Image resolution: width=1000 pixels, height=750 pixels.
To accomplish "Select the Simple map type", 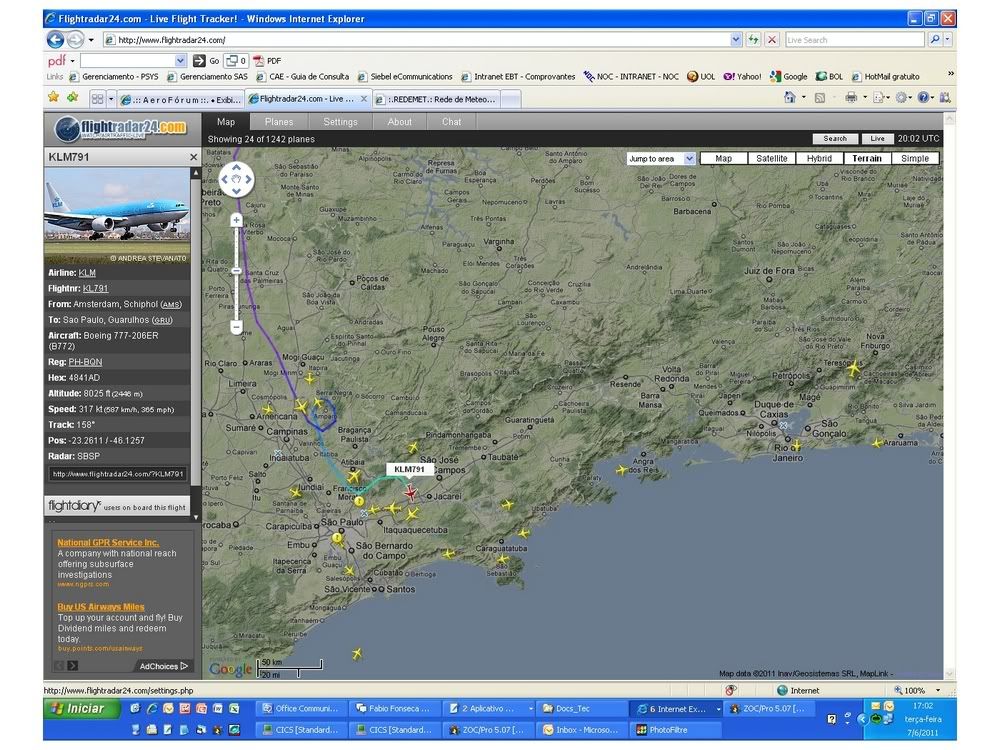I will pyautogui.click(x=914, y=159).
